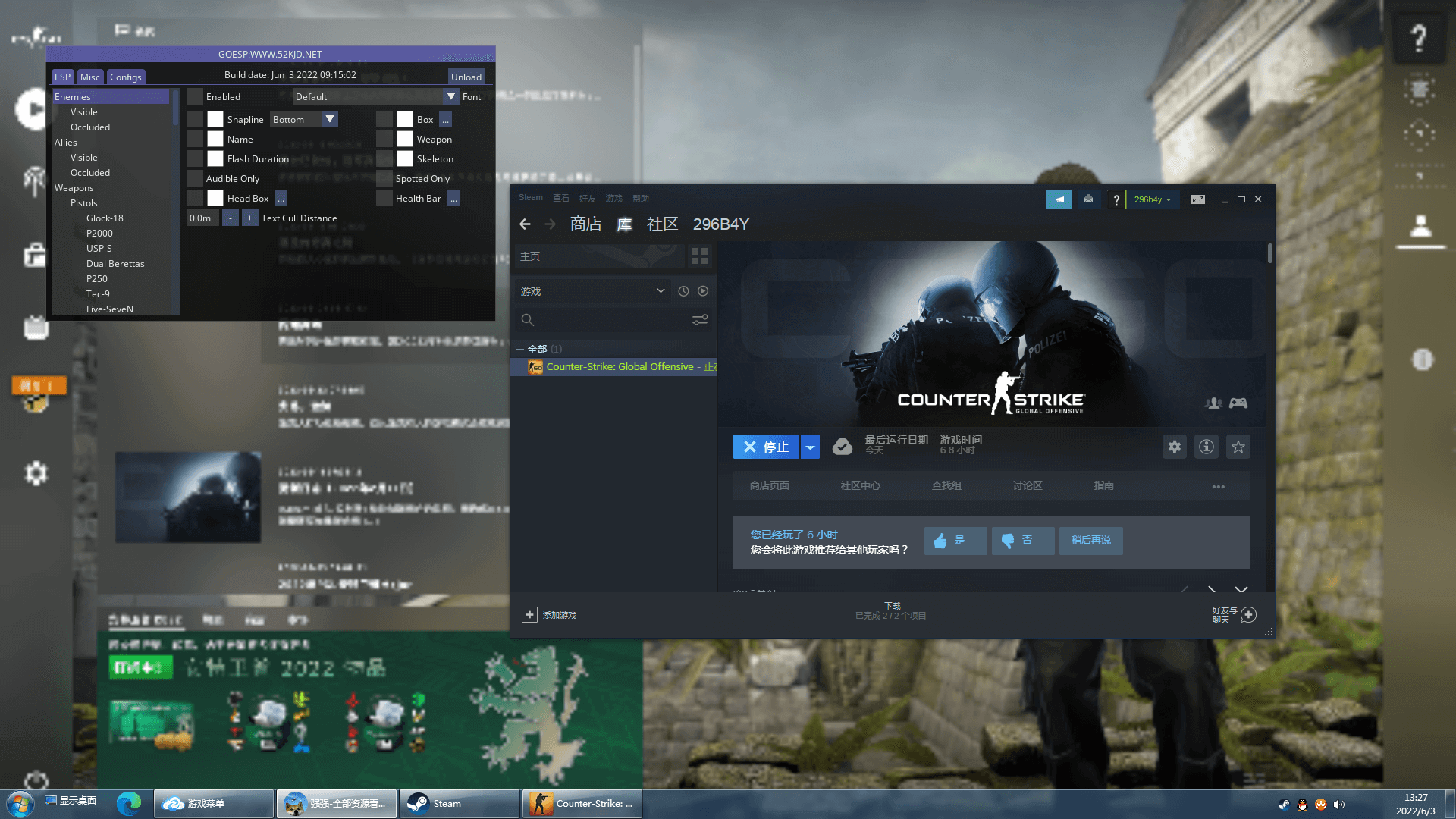
Task: Open Steam 查看 menu
Action: click(x=560, y=198)
